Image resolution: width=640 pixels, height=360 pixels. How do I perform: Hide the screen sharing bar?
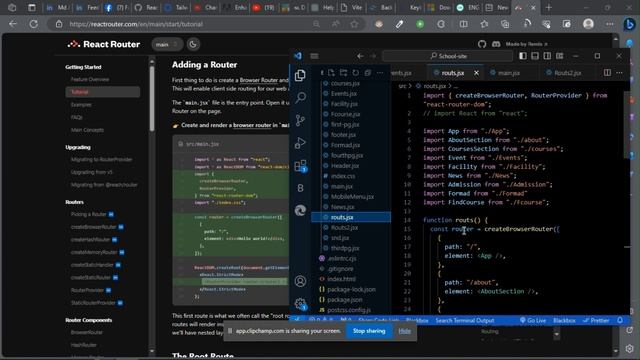tap(404, 331)
